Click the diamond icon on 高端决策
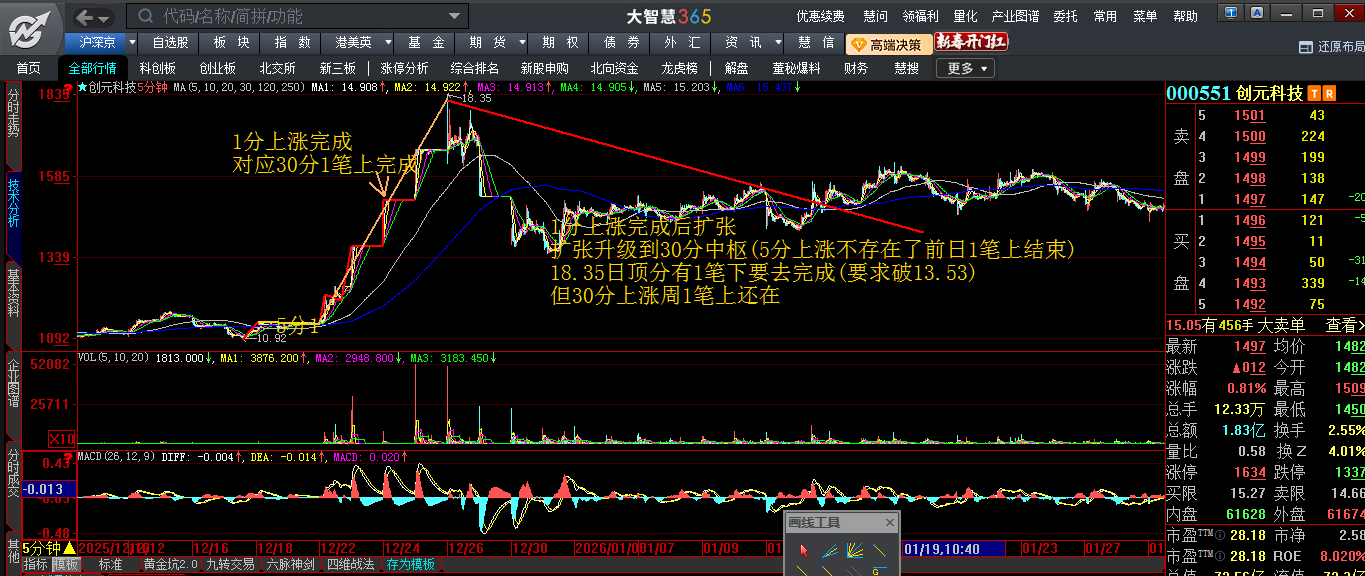Viewport: 1365px width, 576px height. (x=857, y=44)
